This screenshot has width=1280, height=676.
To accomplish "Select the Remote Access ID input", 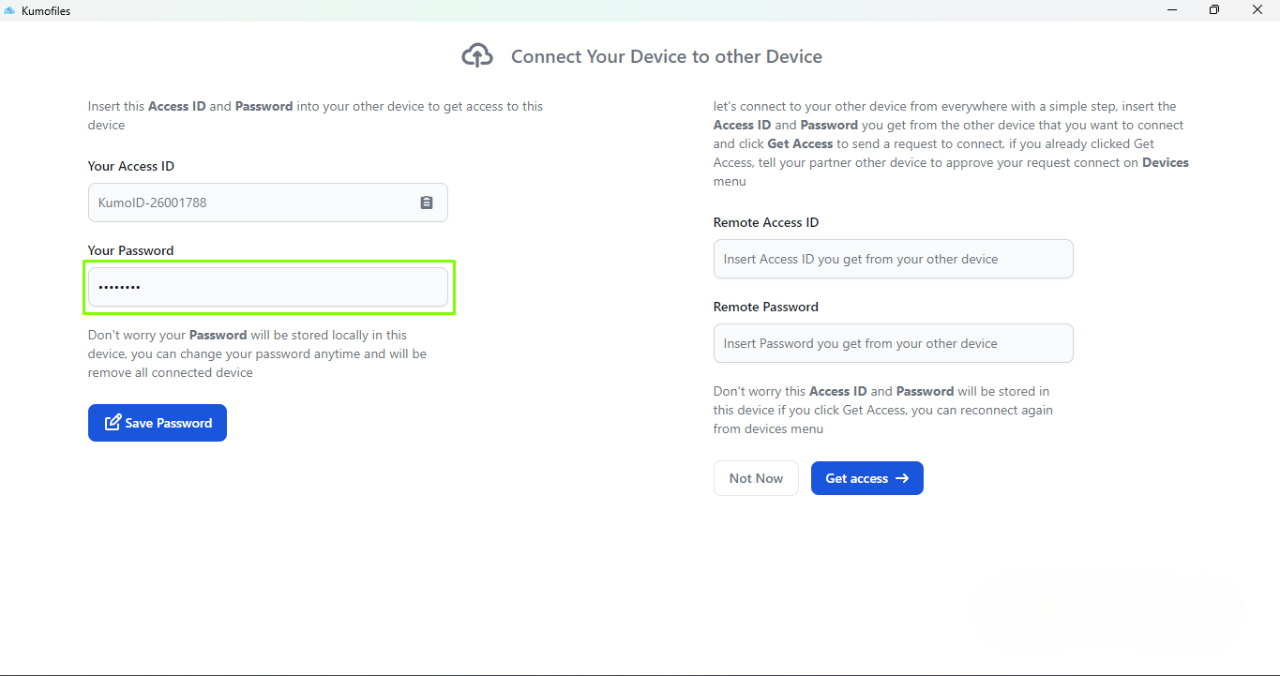I will [x=892, y=259].
